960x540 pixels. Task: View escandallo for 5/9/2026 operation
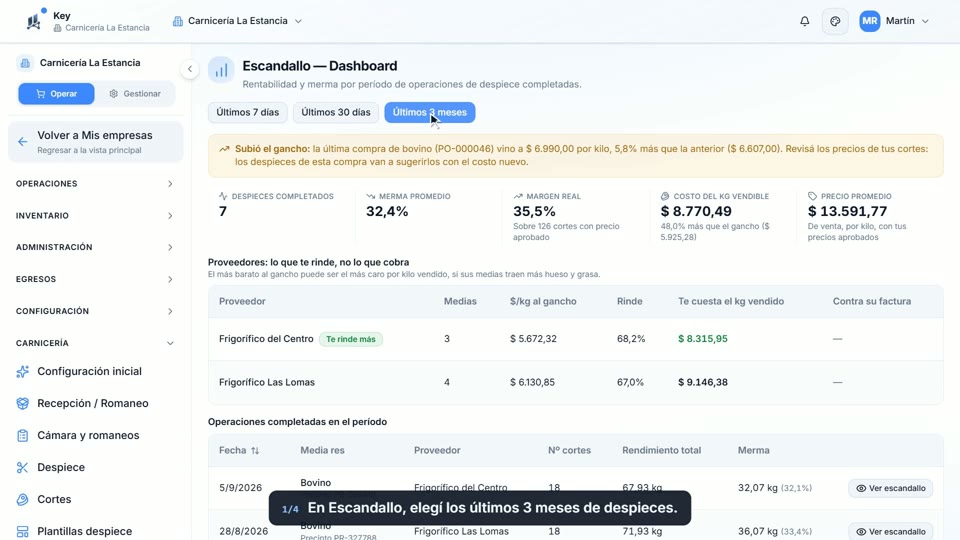point(890,488)
